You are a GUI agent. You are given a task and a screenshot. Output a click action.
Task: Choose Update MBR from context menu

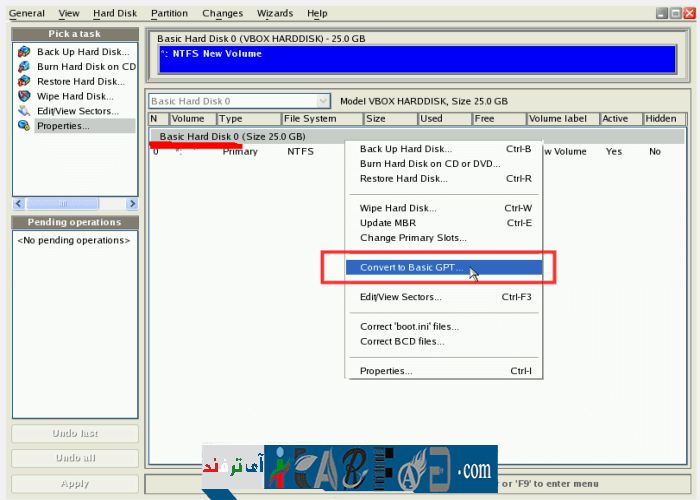[x=391, y=223]
